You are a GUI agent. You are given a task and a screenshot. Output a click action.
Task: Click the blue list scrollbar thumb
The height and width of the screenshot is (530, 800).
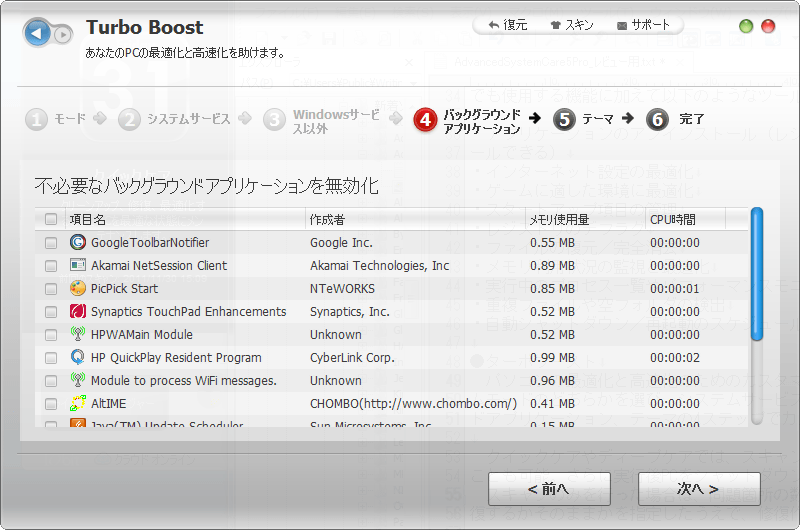(757, 274)
